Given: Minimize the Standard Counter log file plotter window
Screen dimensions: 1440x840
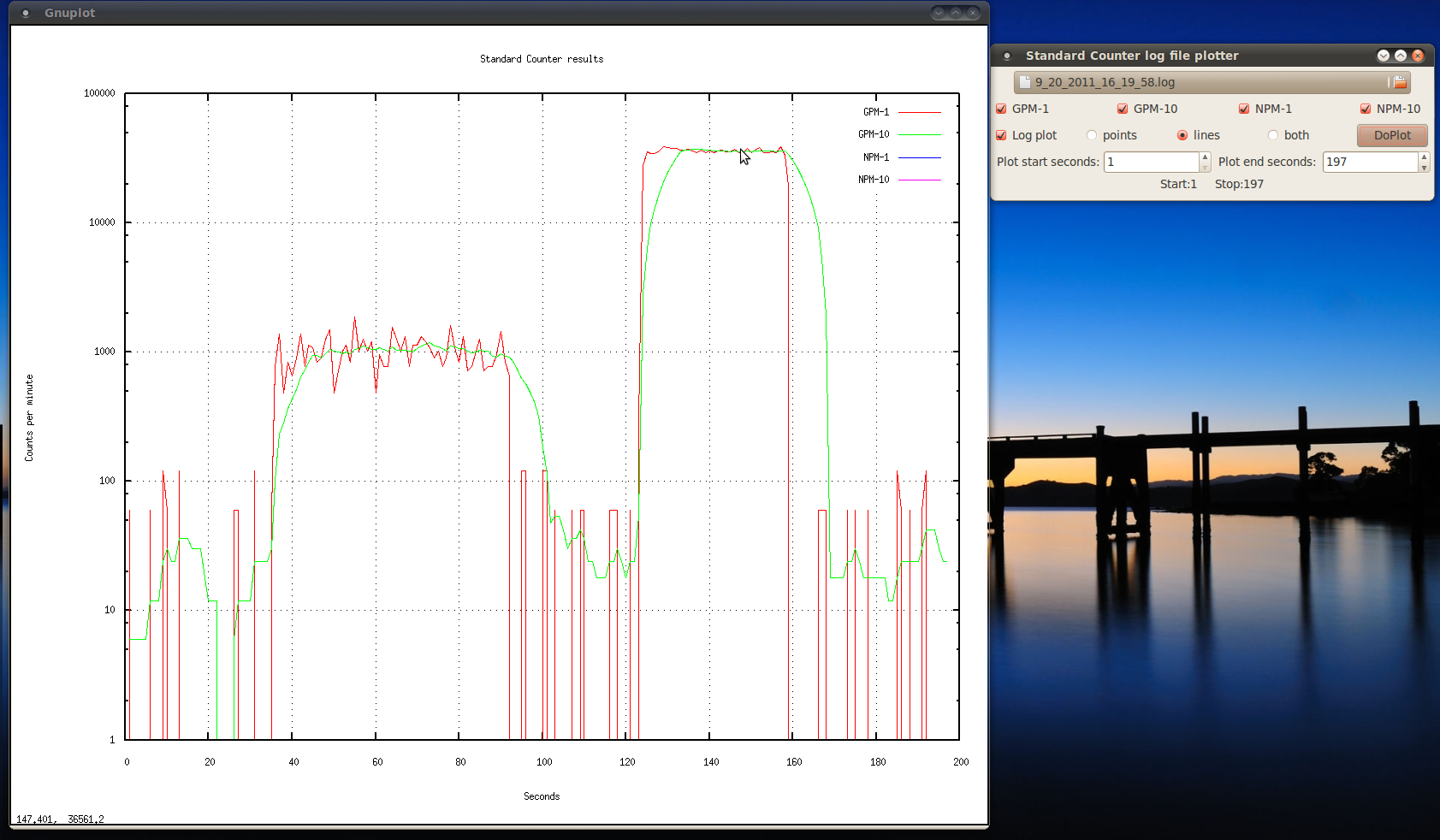Looking at the screenshot, I should coord(1384,56).
